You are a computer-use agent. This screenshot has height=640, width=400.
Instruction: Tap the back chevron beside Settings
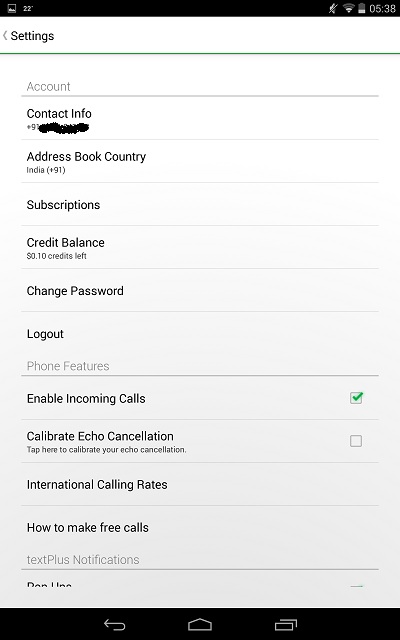[5, 36]
